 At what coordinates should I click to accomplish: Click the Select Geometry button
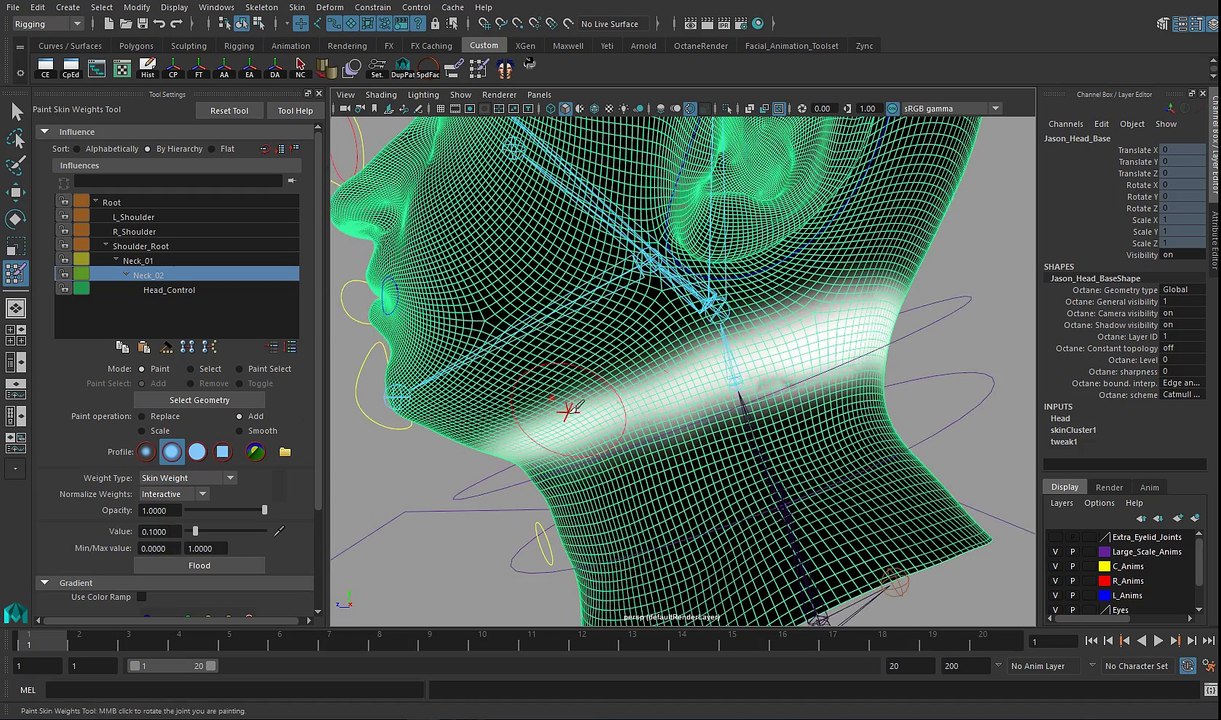[x=199, y=400]
